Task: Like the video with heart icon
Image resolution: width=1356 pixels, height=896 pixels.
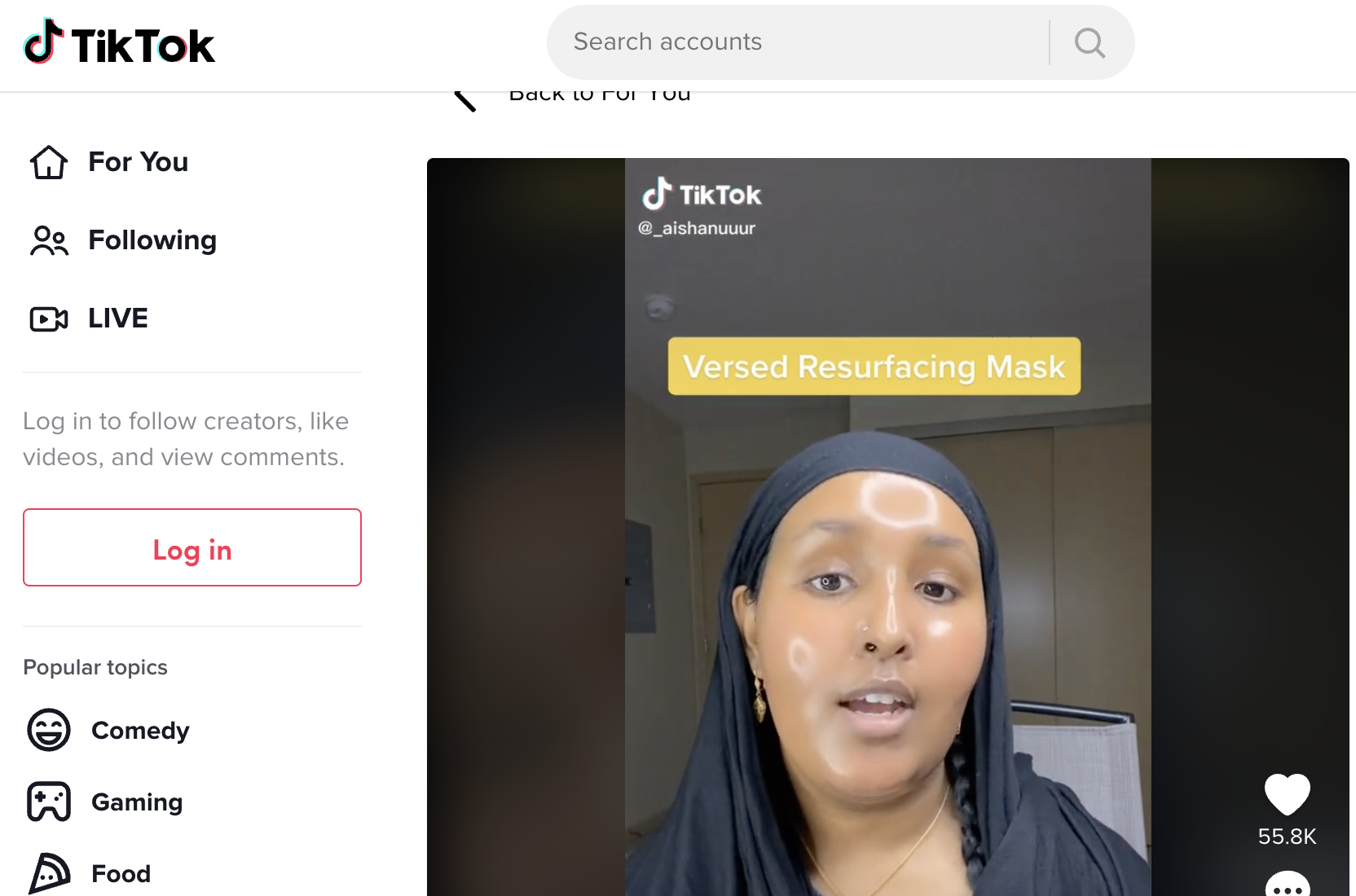Action: click(1288, 794)
